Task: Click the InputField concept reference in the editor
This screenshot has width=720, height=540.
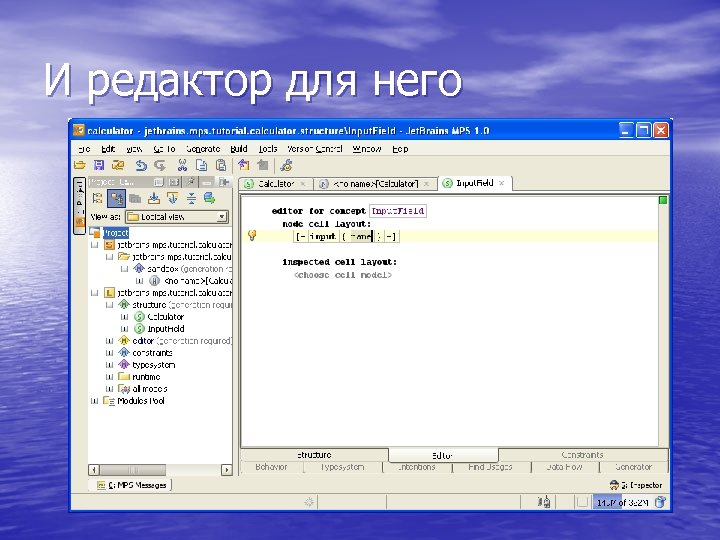Action: [x=398, y=211]
